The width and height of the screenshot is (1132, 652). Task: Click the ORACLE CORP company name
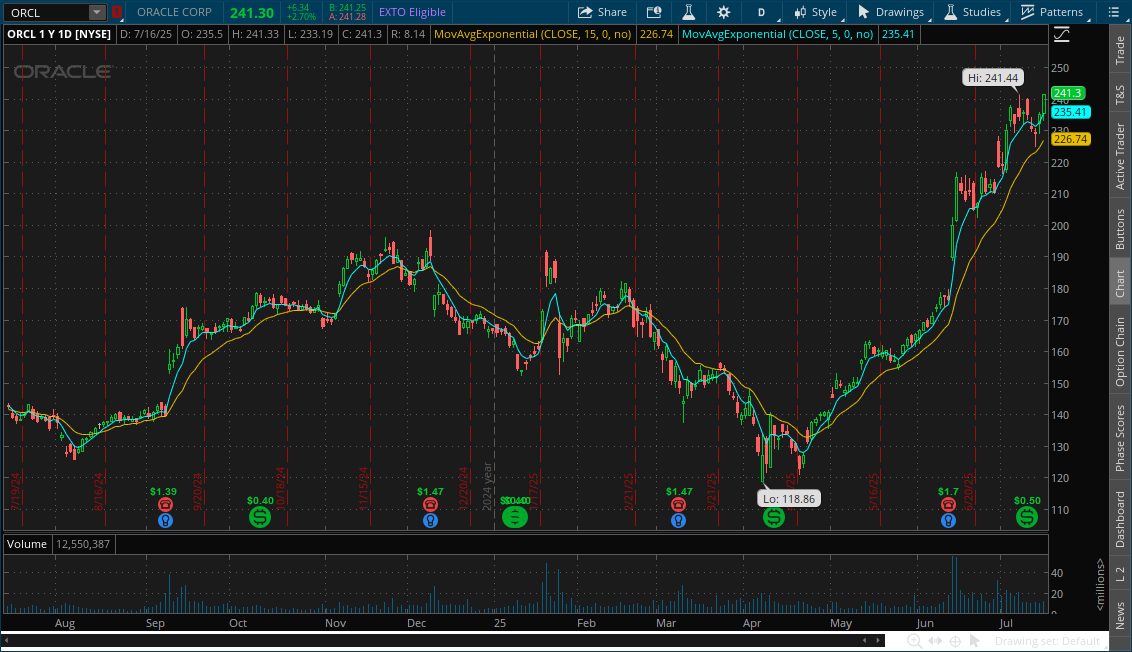174,12
